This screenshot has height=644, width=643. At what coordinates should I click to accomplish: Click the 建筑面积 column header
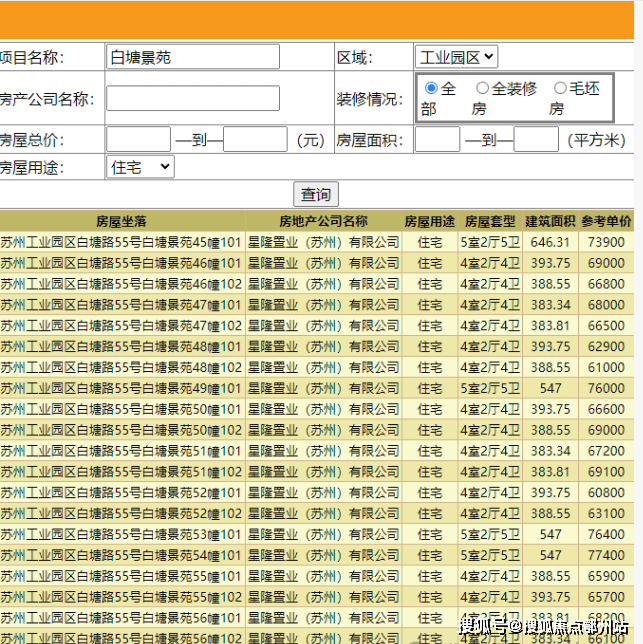point(550,221)
